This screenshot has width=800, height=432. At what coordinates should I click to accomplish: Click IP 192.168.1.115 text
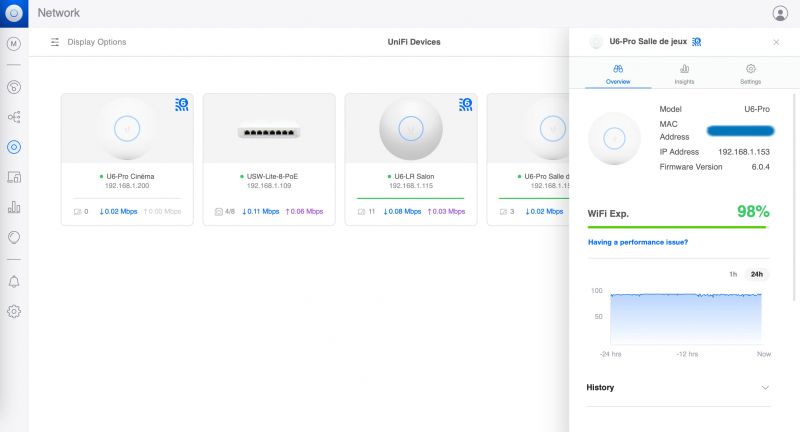point(411,186)
